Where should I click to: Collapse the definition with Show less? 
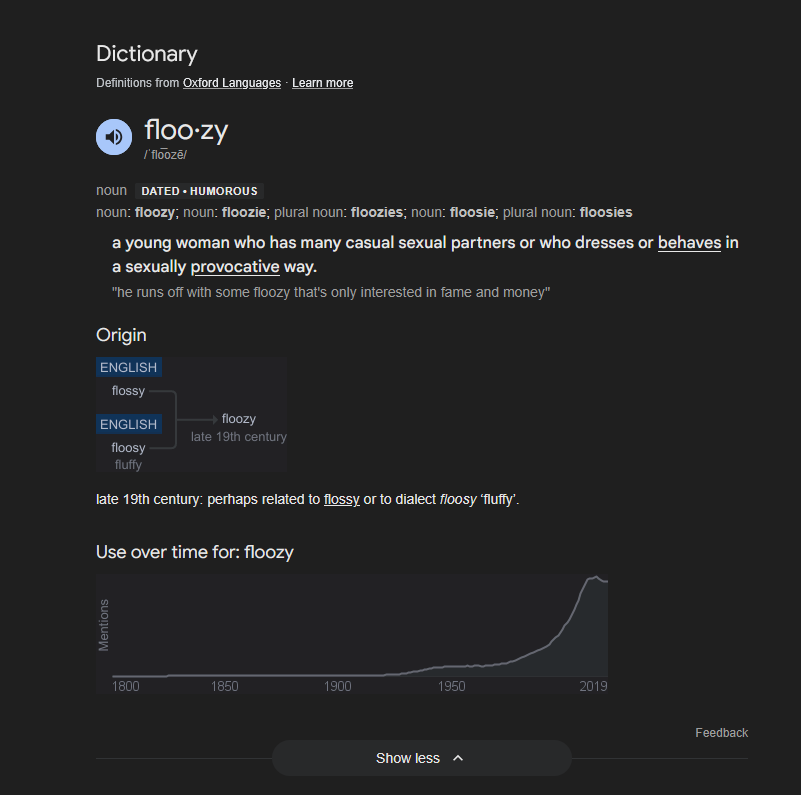[x=420, y=758]
